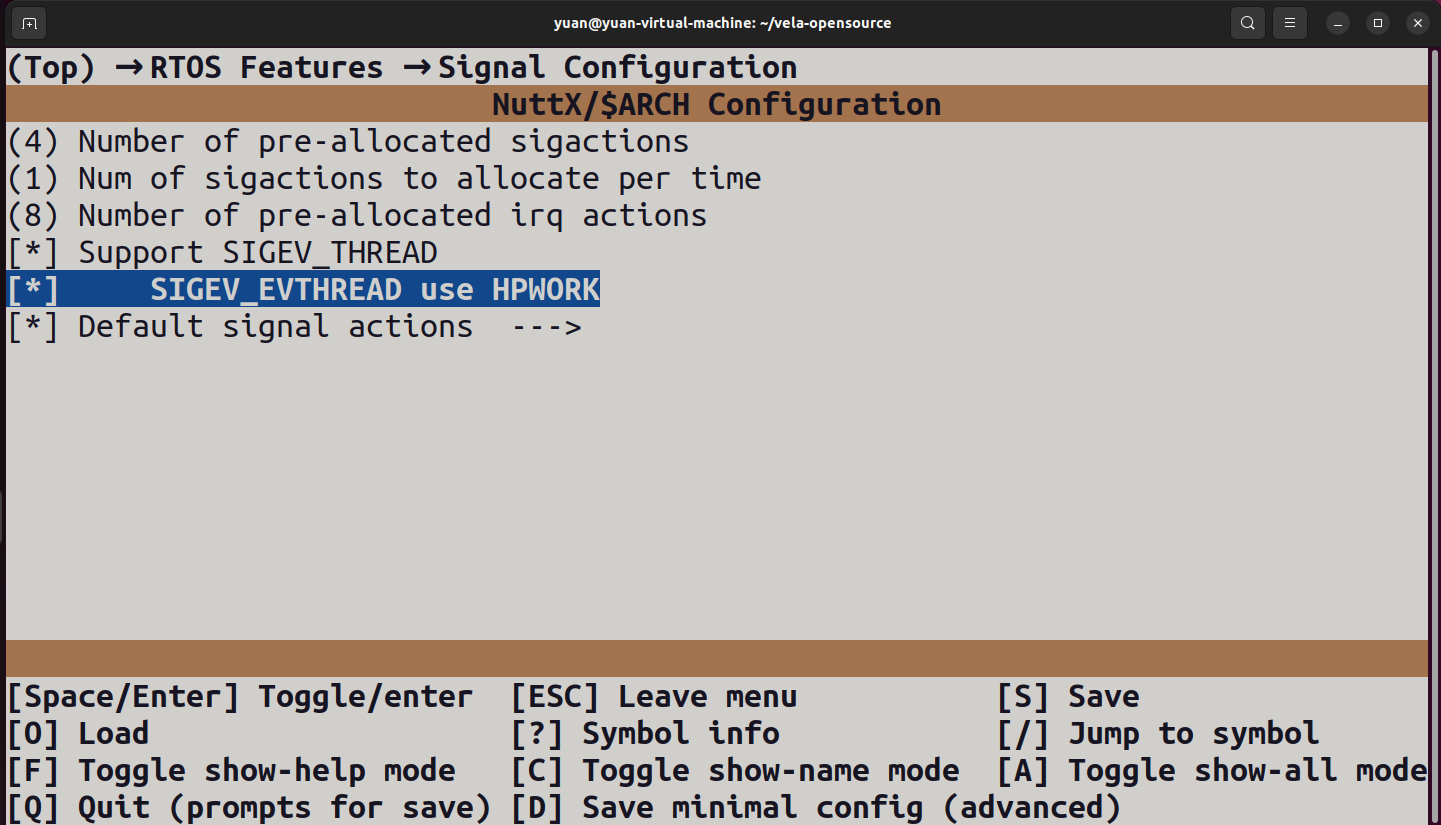Click [C] Toggle show-name mode

pyautogui.click(x=735, y=770)
